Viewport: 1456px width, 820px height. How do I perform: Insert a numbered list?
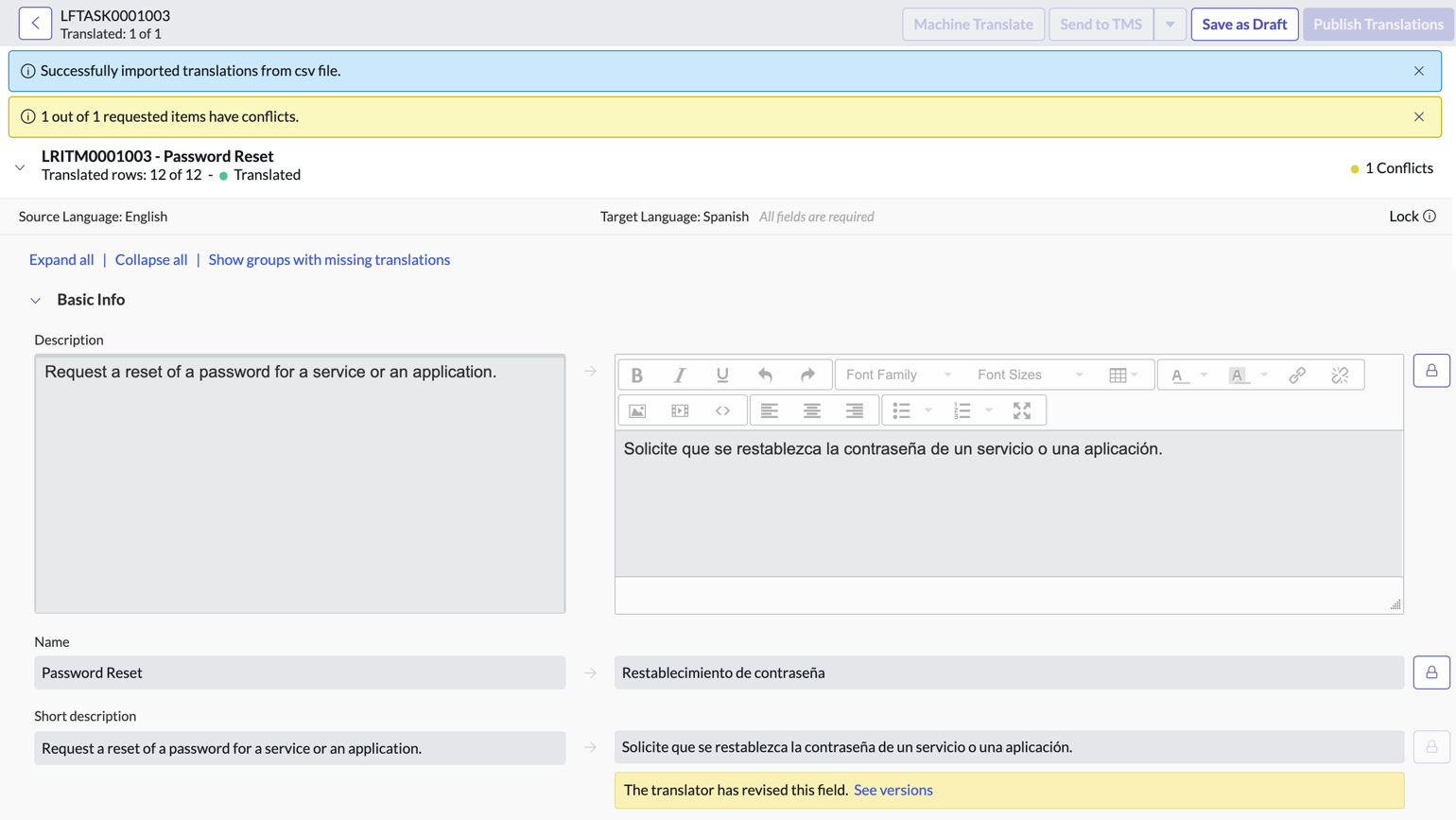pyautogui.click(x=962, y=410)
